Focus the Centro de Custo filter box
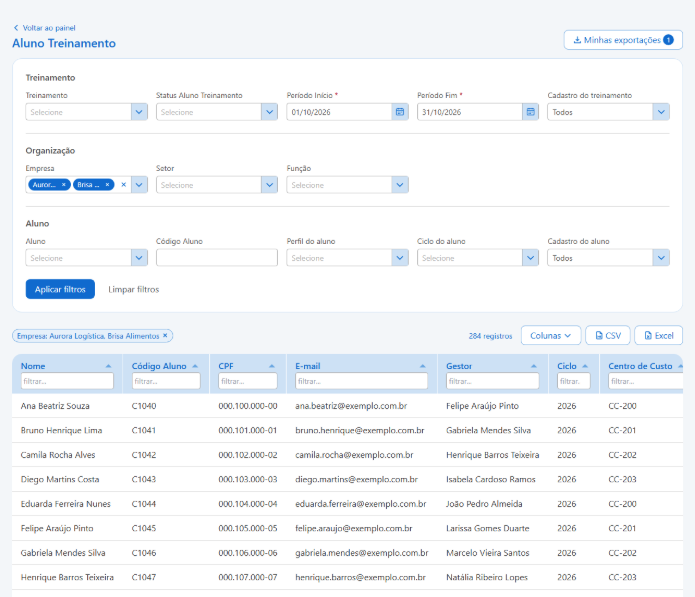695x597 pixels. 645,381
